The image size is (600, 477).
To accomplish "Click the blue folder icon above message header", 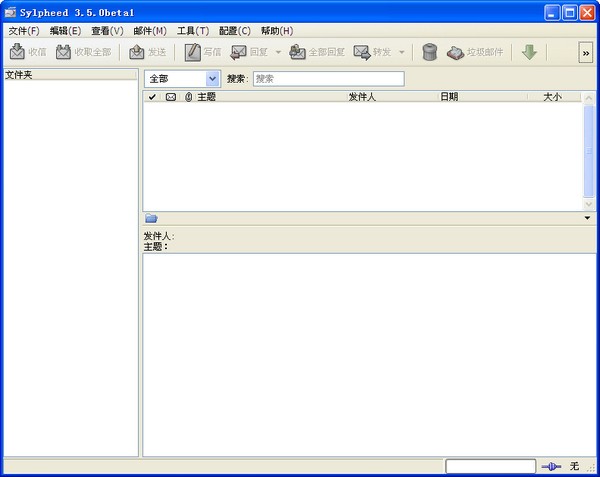I will (152, 218).
